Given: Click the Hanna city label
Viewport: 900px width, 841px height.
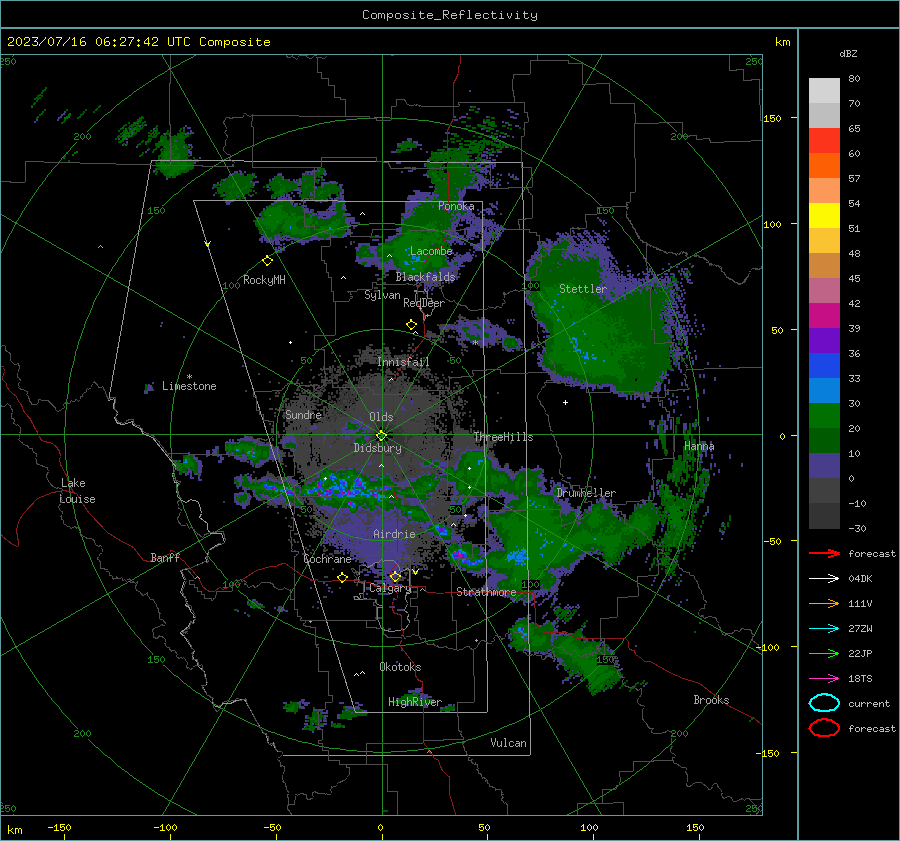Looking at the screenshot, I should 699,446.
